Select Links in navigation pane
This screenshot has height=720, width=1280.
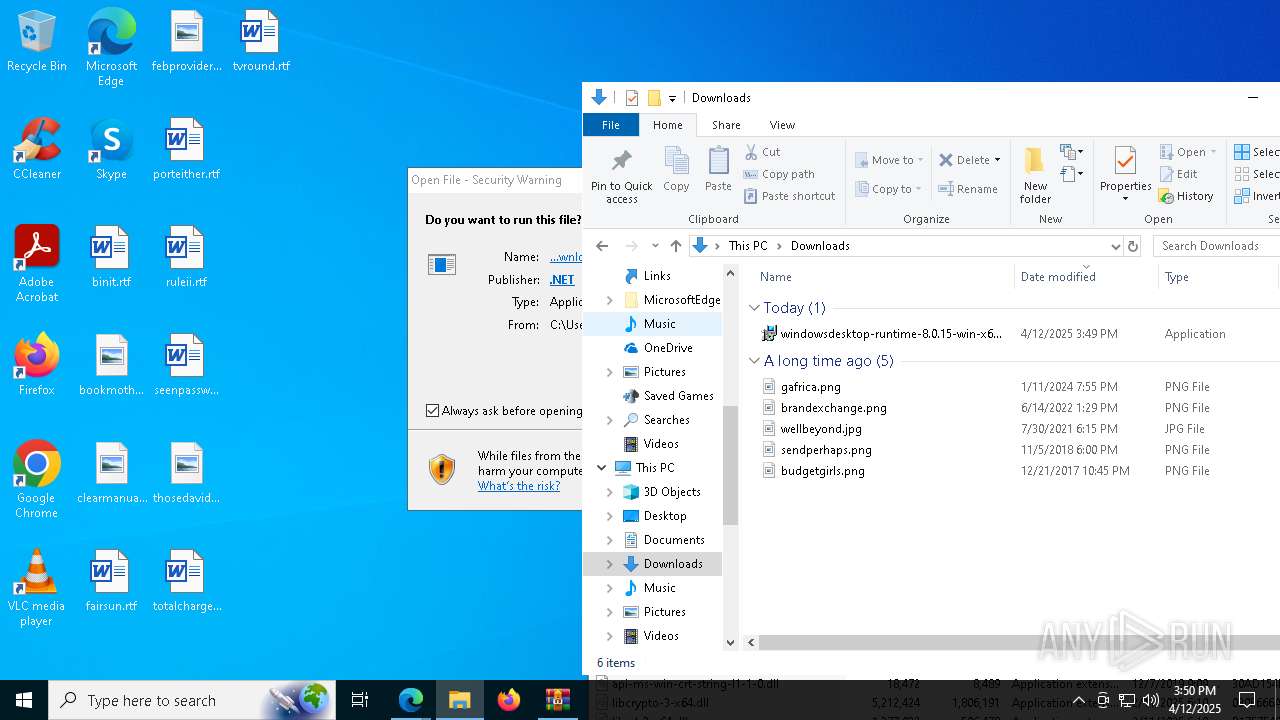(656, 276)
